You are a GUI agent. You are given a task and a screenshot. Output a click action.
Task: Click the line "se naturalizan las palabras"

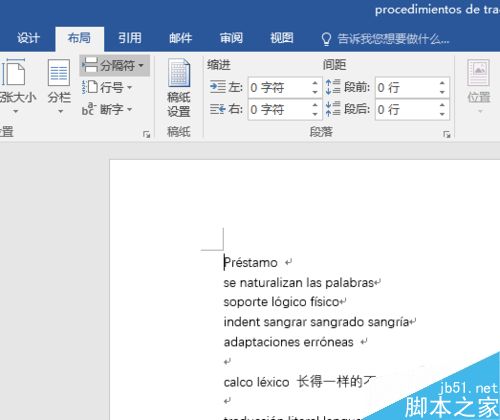(x=298, y=283)
